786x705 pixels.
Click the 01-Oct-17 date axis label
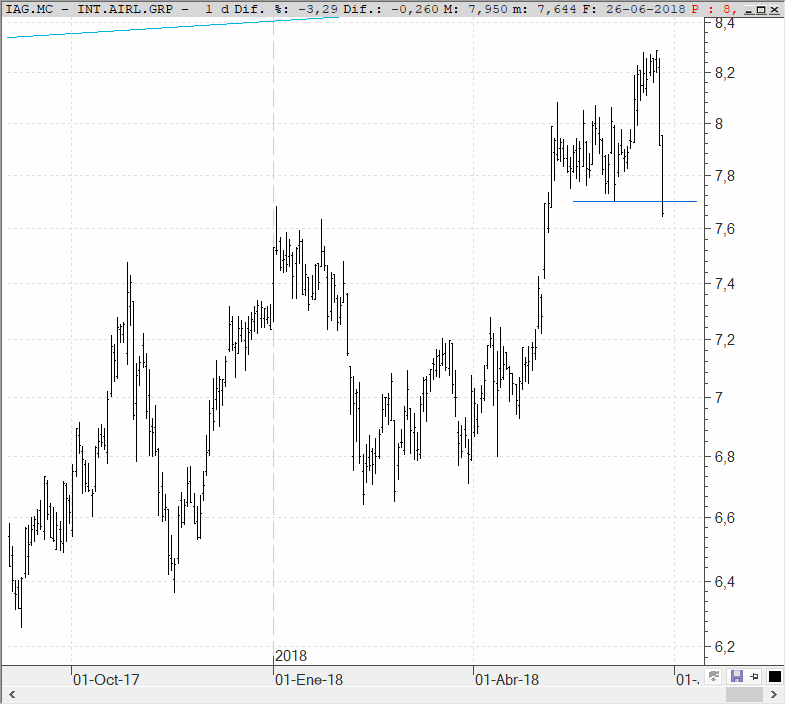click(106, 680)
